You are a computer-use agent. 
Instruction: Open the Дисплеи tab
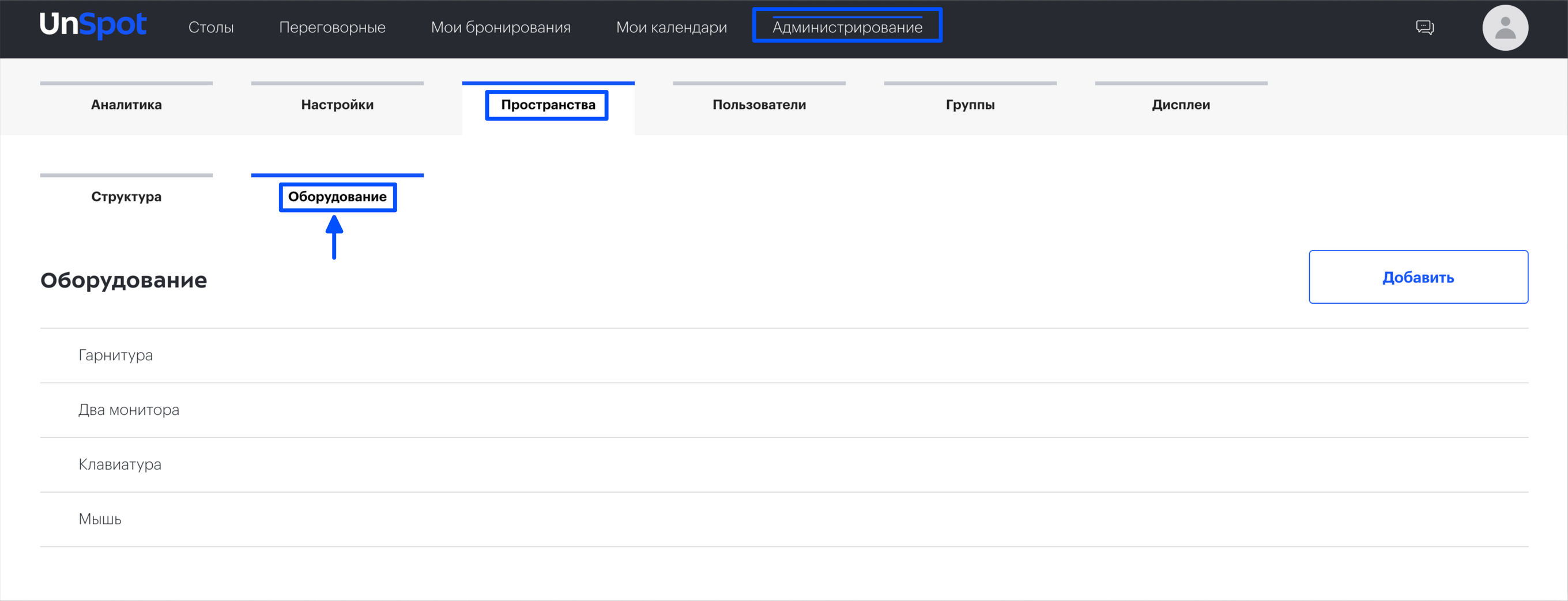point(1181,105)
